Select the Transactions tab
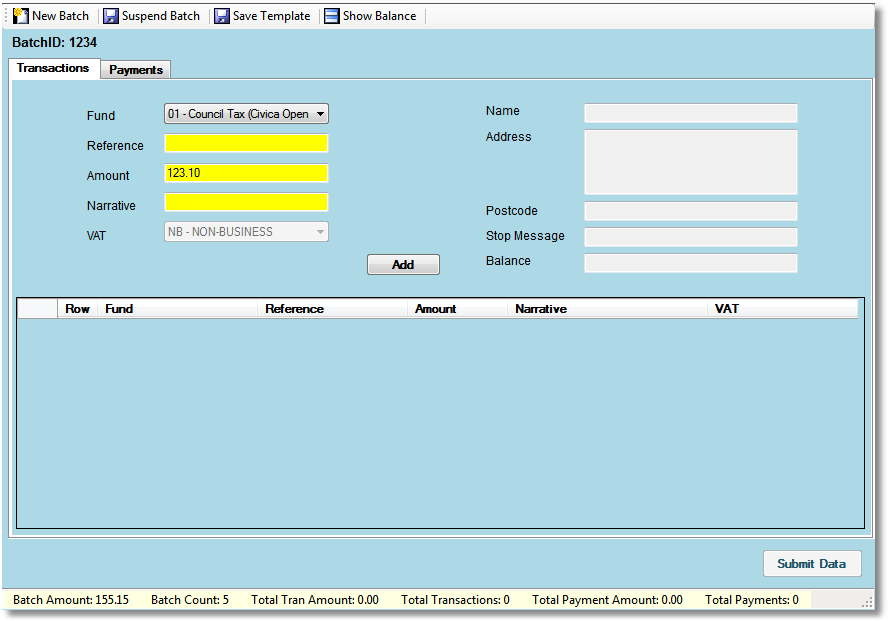 pyautogui.click(x=54, y=67)
